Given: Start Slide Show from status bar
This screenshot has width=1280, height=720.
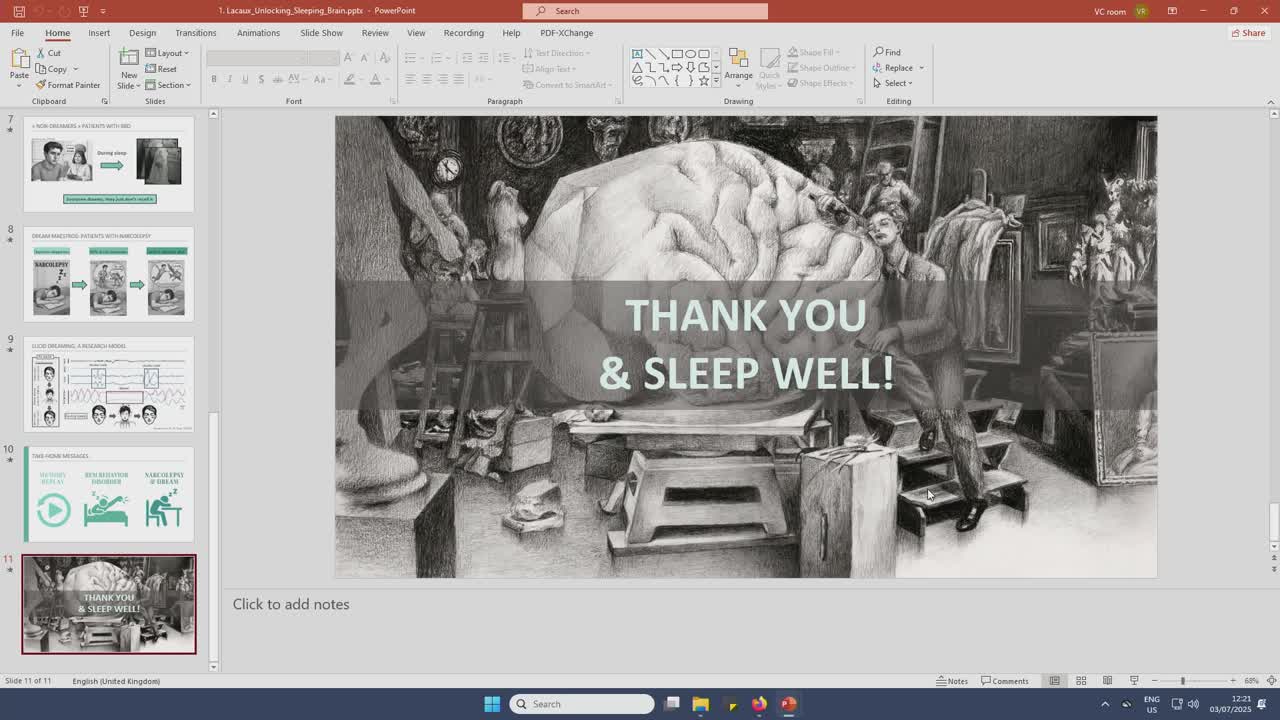Looking at the screenshot, I should click(x=1134, y=681).
